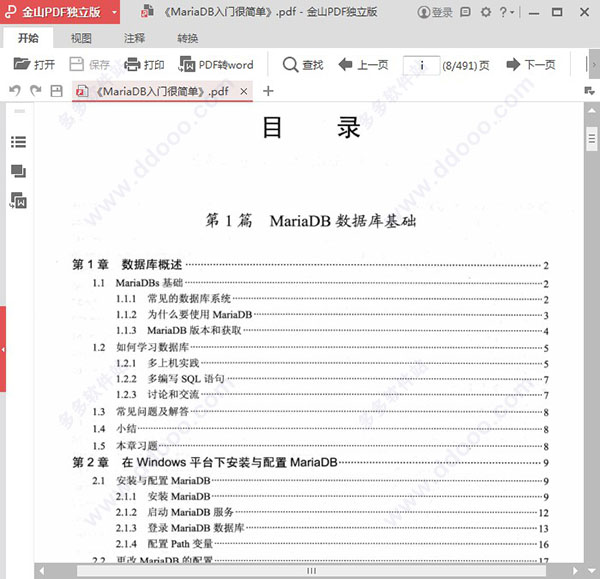Open settings gear icon in title bar
This screenshot has width=600, height=579.
(486, 12)
